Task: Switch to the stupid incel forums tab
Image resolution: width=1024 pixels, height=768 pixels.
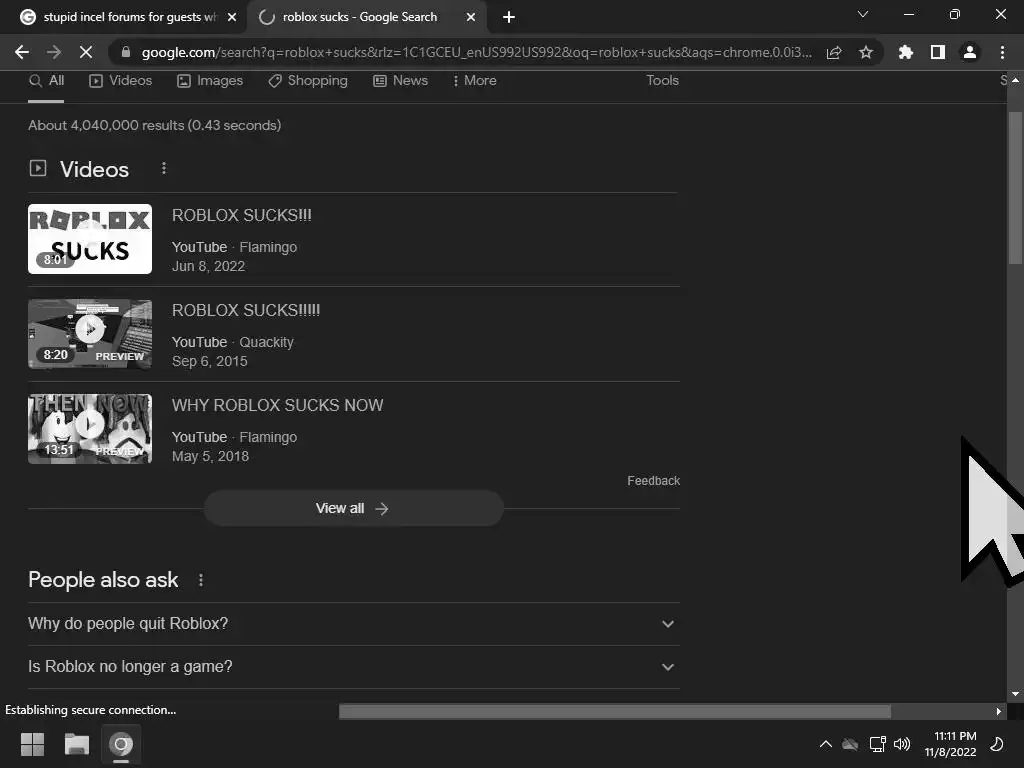Action: tap(124, 17)
